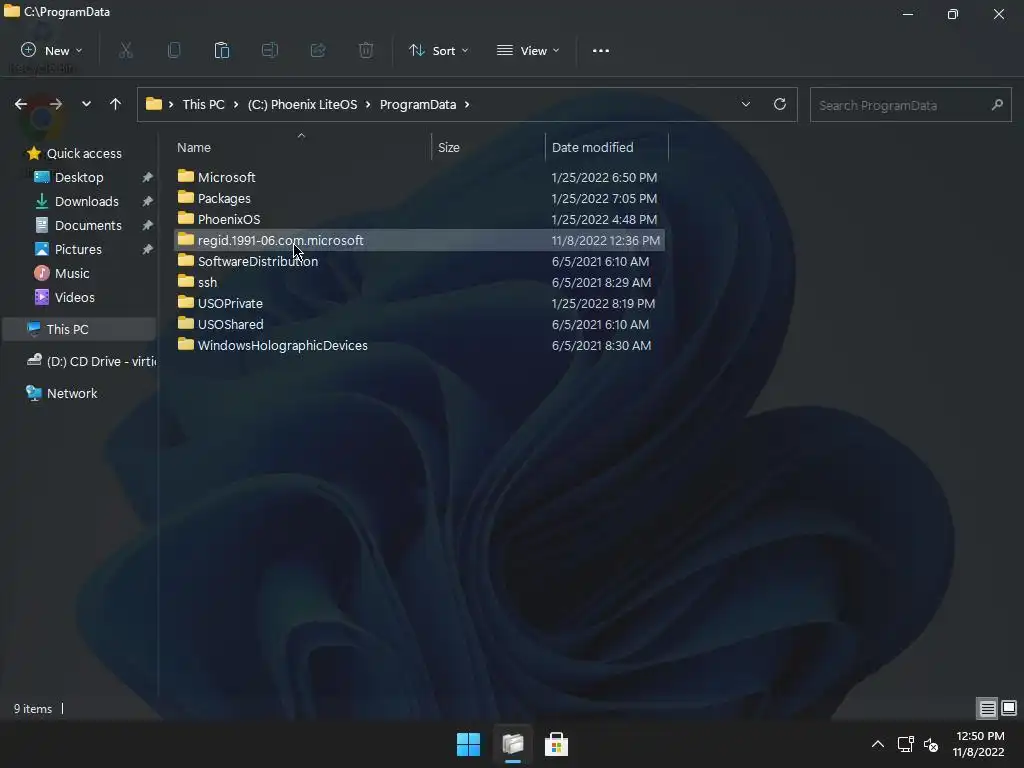This screenshot has width=1024, height=768.
Task: Select the Packages folder
Action: (419, 198)
